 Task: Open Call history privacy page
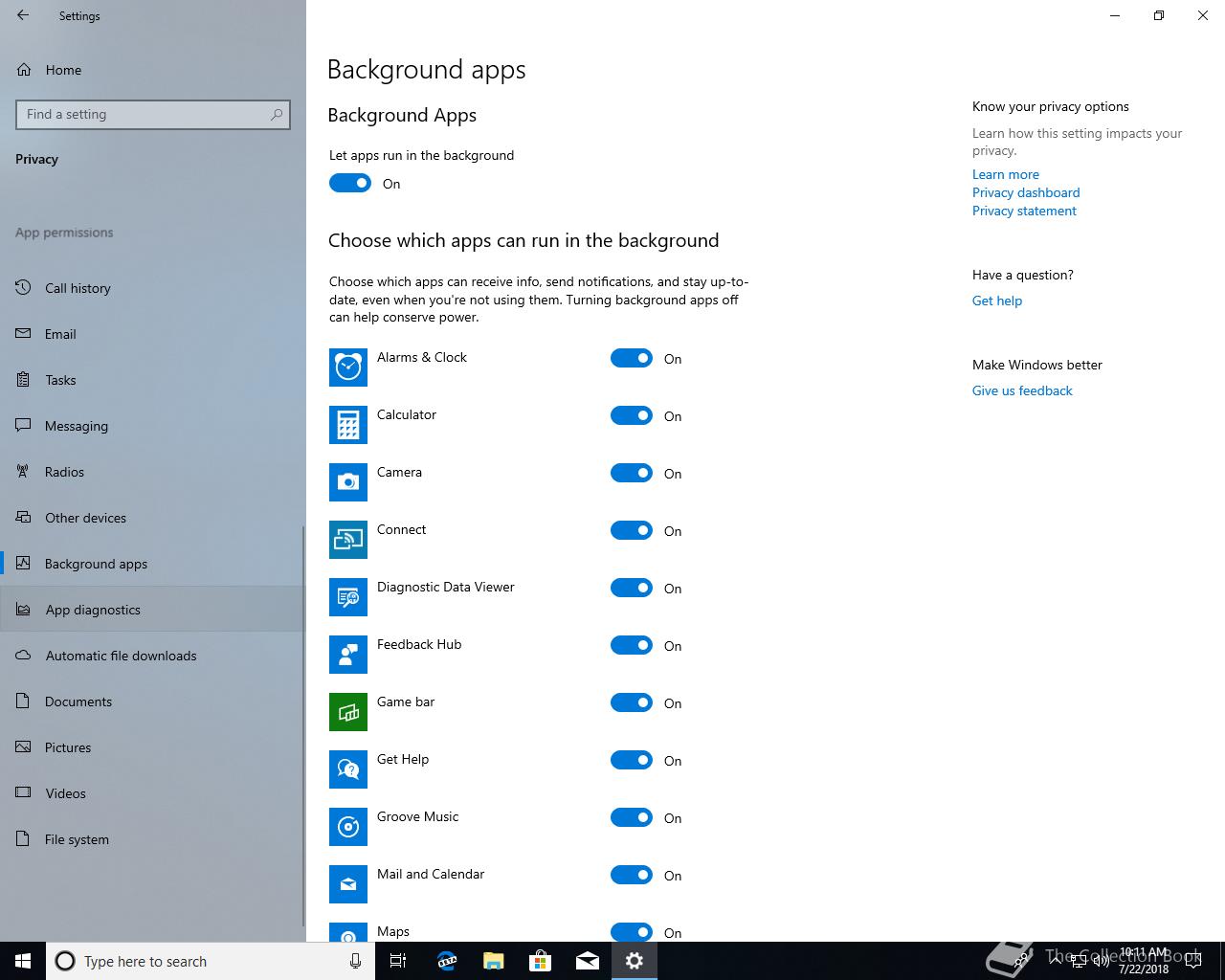click(x=151, y=288)
